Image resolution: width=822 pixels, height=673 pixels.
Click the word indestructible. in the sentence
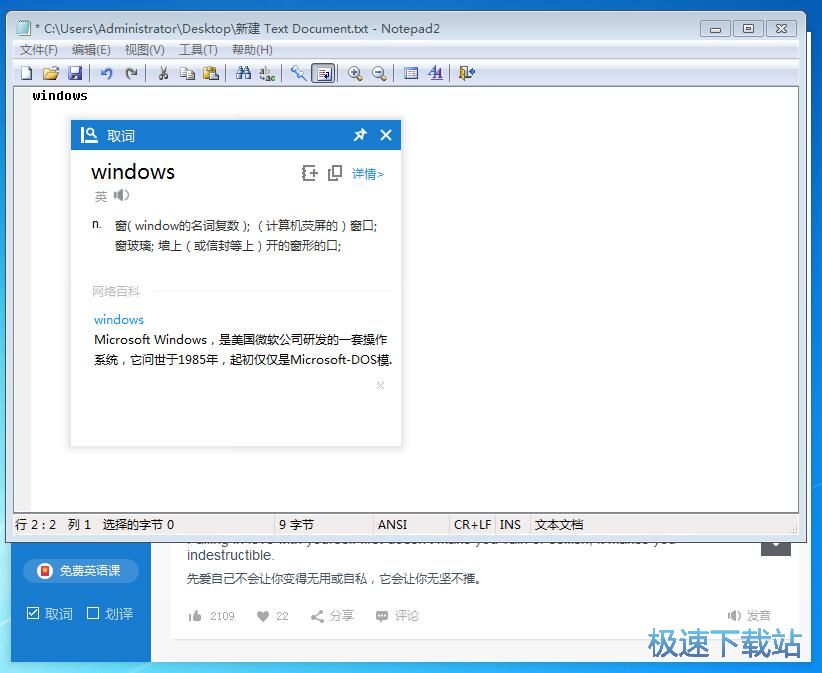tap(231, 555)
